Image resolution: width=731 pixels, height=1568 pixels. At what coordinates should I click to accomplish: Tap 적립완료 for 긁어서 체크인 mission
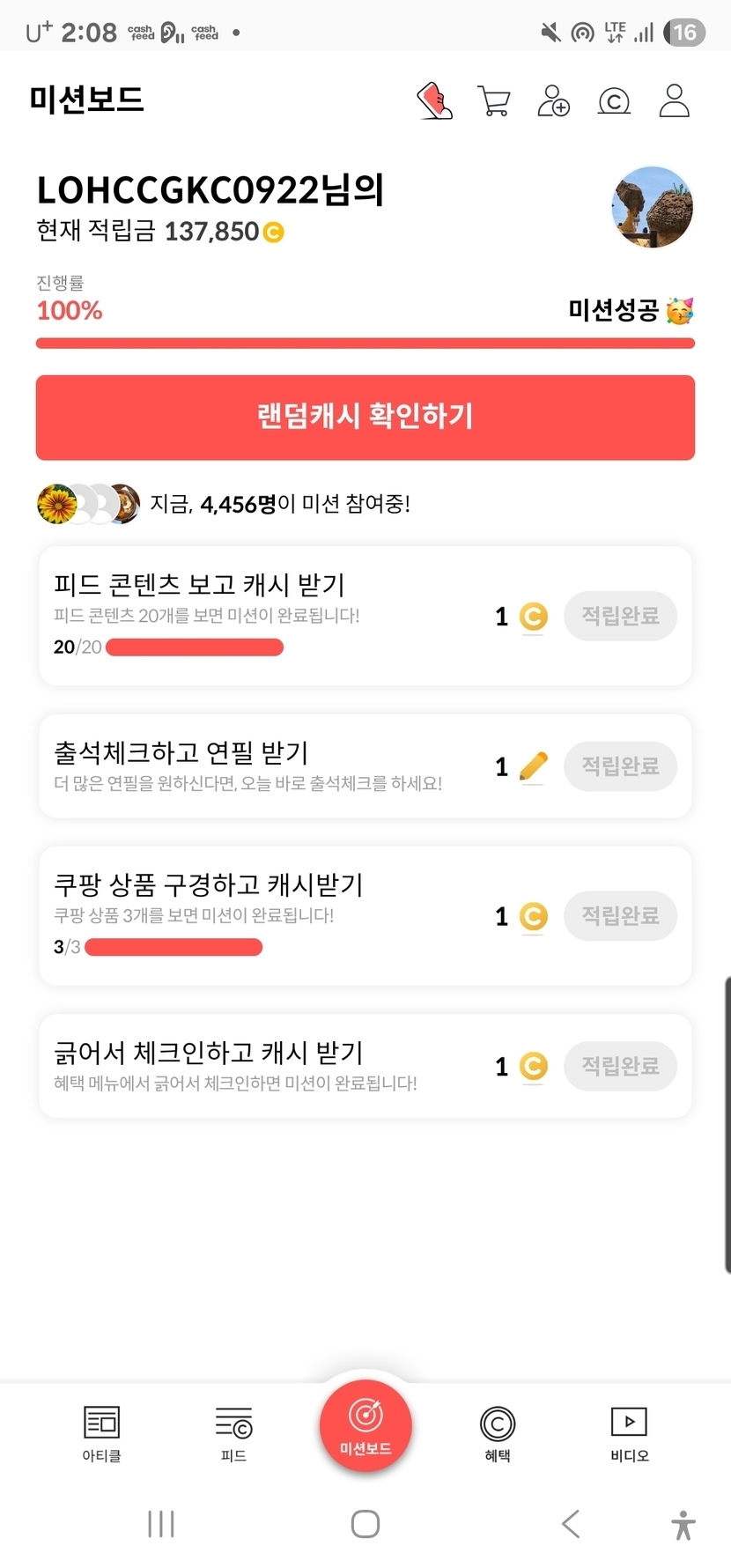[x=620, y=1066]
